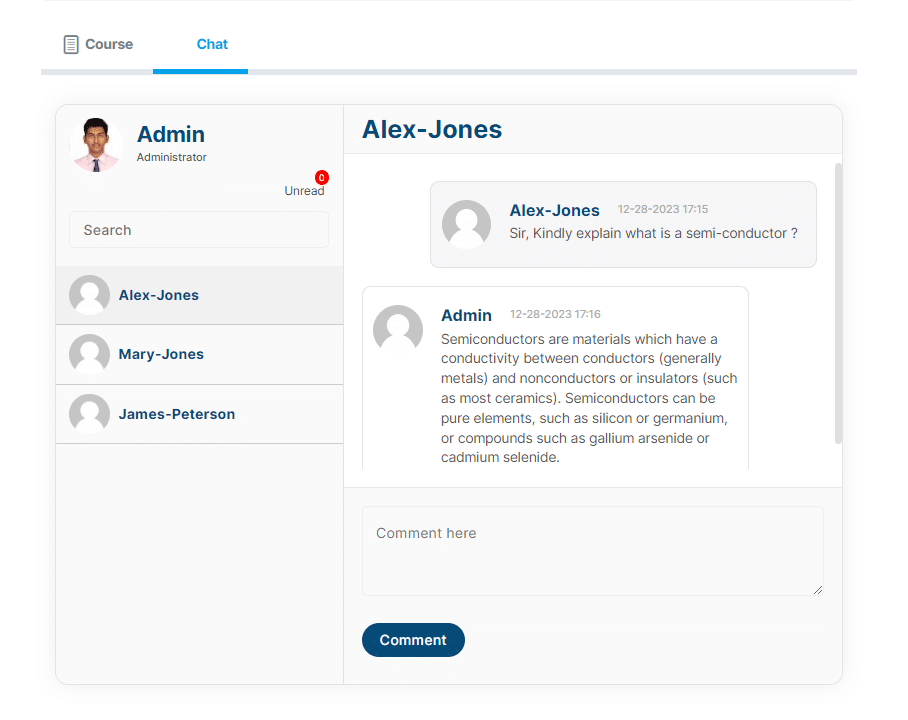The image size is (908, 720).
Task: Click Alex-Jones avatar in message bubble
Action: (x=466, y=225)
